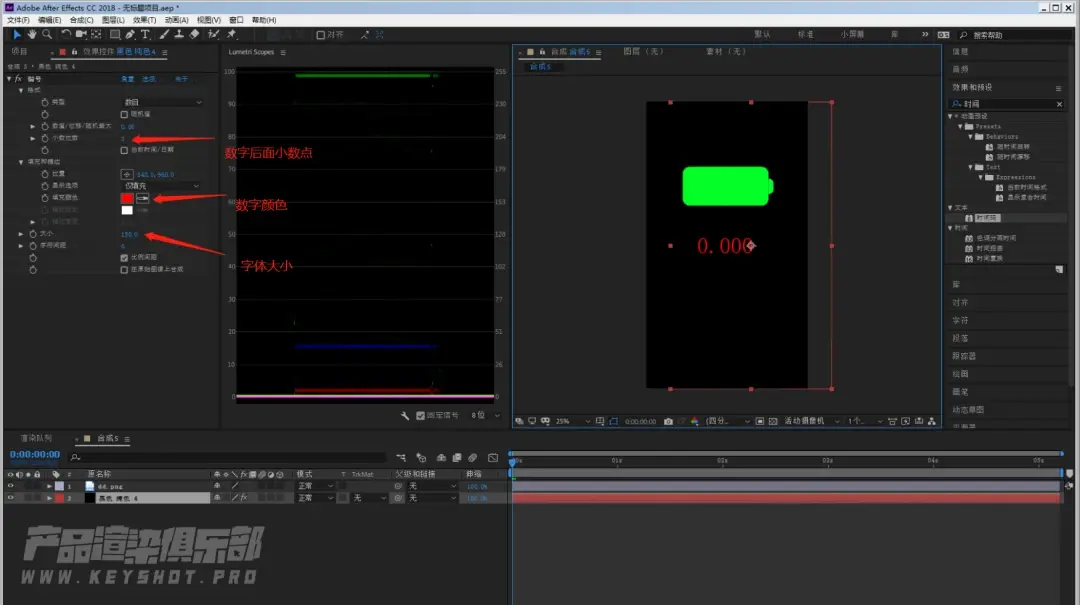Screen dimensions: 1080x605
Task: Select the Roto Brush tool
Action: [x=214, y=34]
